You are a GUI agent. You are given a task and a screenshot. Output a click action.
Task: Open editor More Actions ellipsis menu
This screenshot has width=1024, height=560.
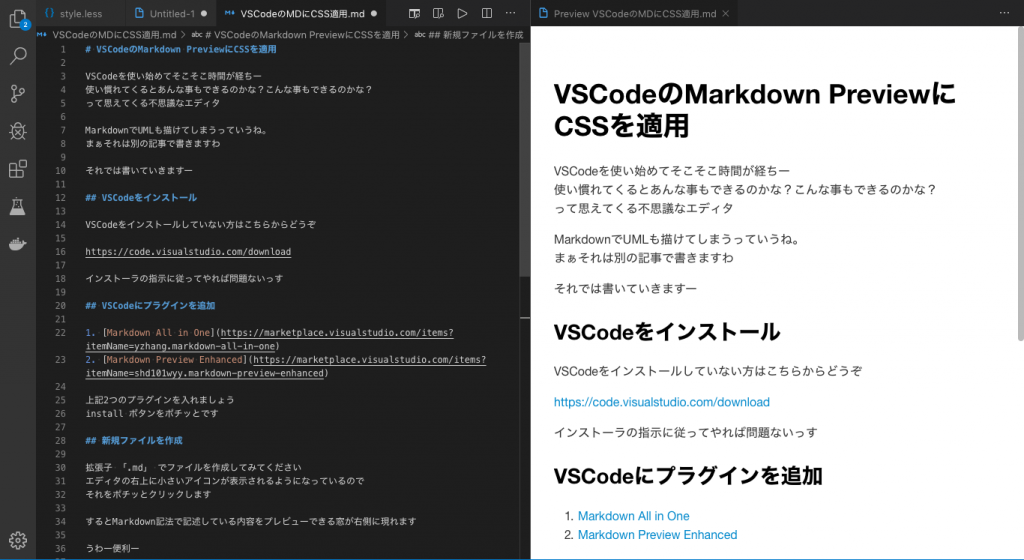click(x=511, y=13)
